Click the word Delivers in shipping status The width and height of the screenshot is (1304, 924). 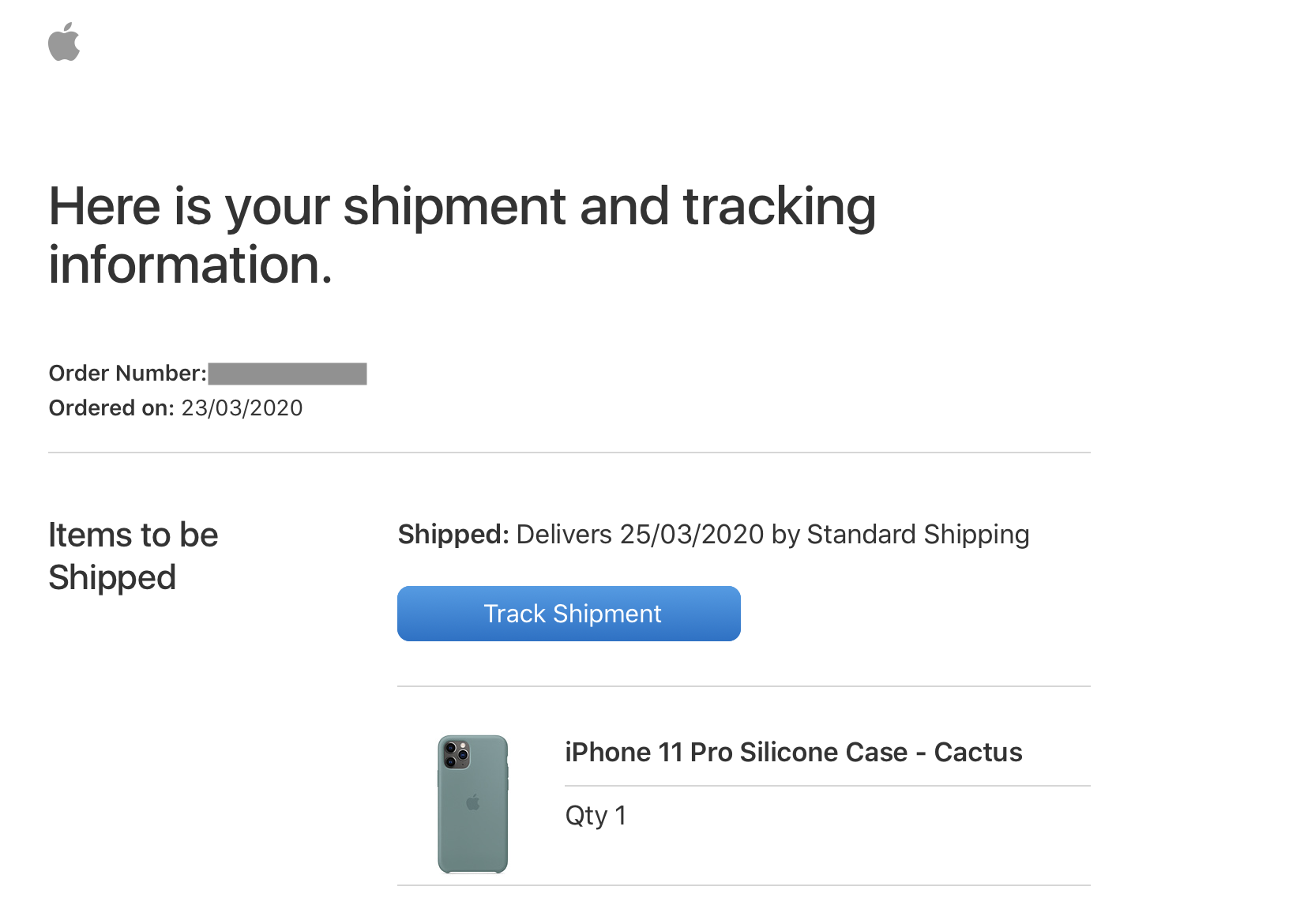coord(564,535)
